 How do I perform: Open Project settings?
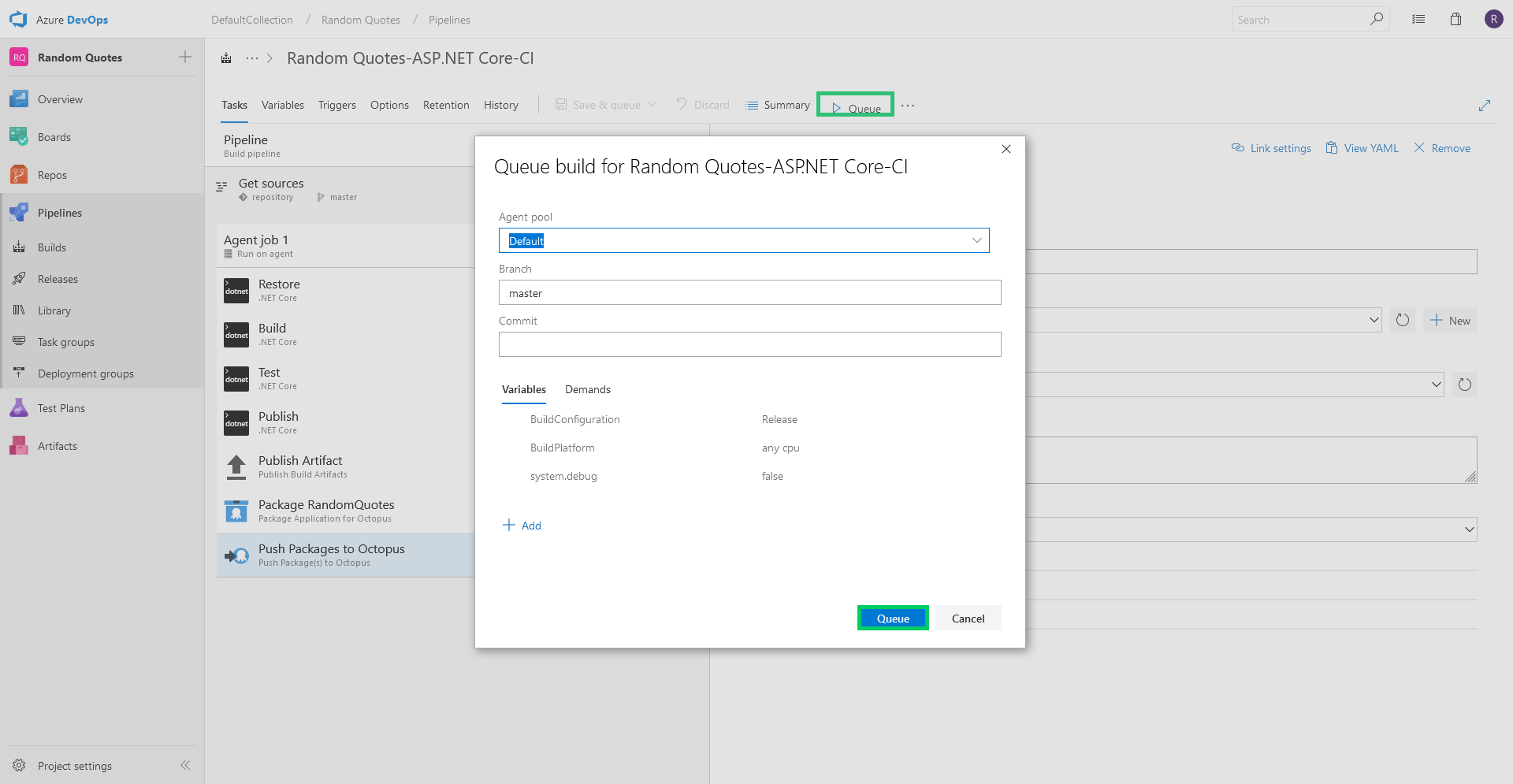point(75,766)
